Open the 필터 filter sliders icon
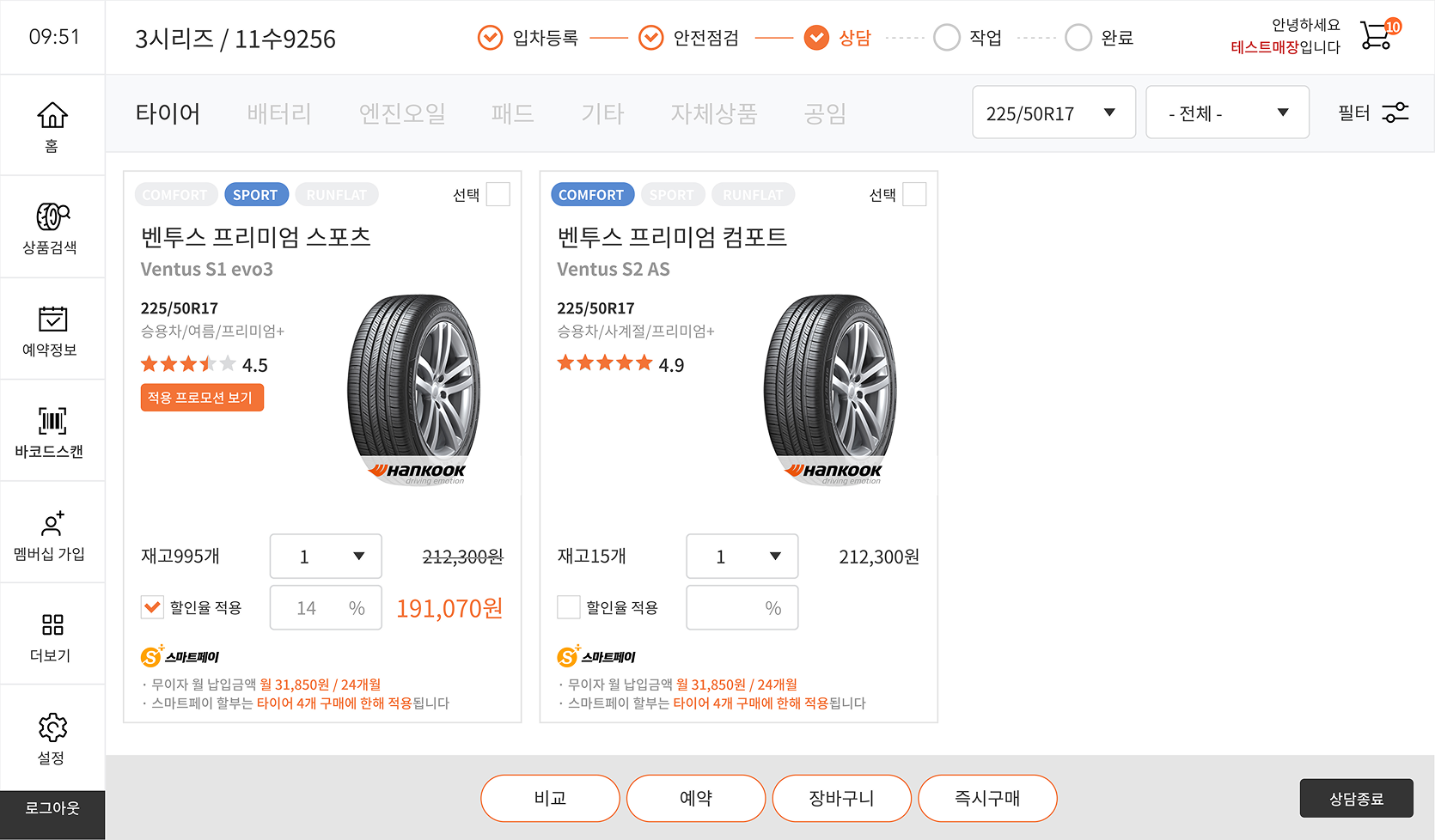 1395,113
